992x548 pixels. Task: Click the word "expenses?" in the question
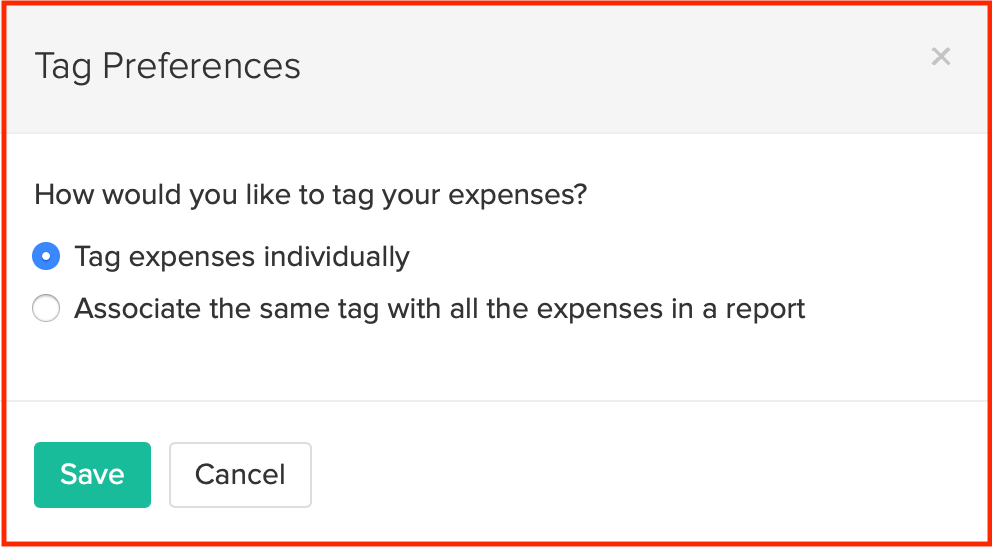point(518,194)
